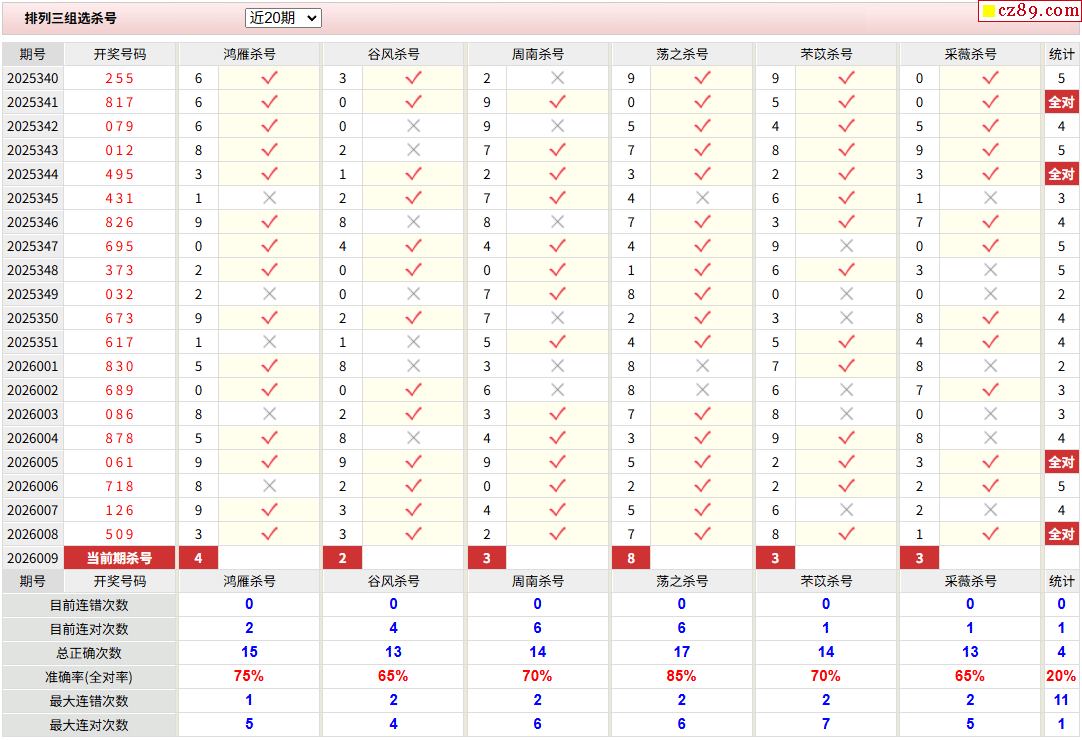The height and width of the screenshot is (740, 1082).
Task: Click 鸿雁杀号 cross mark in row 2026006
Action: click(x=269, y=486)
